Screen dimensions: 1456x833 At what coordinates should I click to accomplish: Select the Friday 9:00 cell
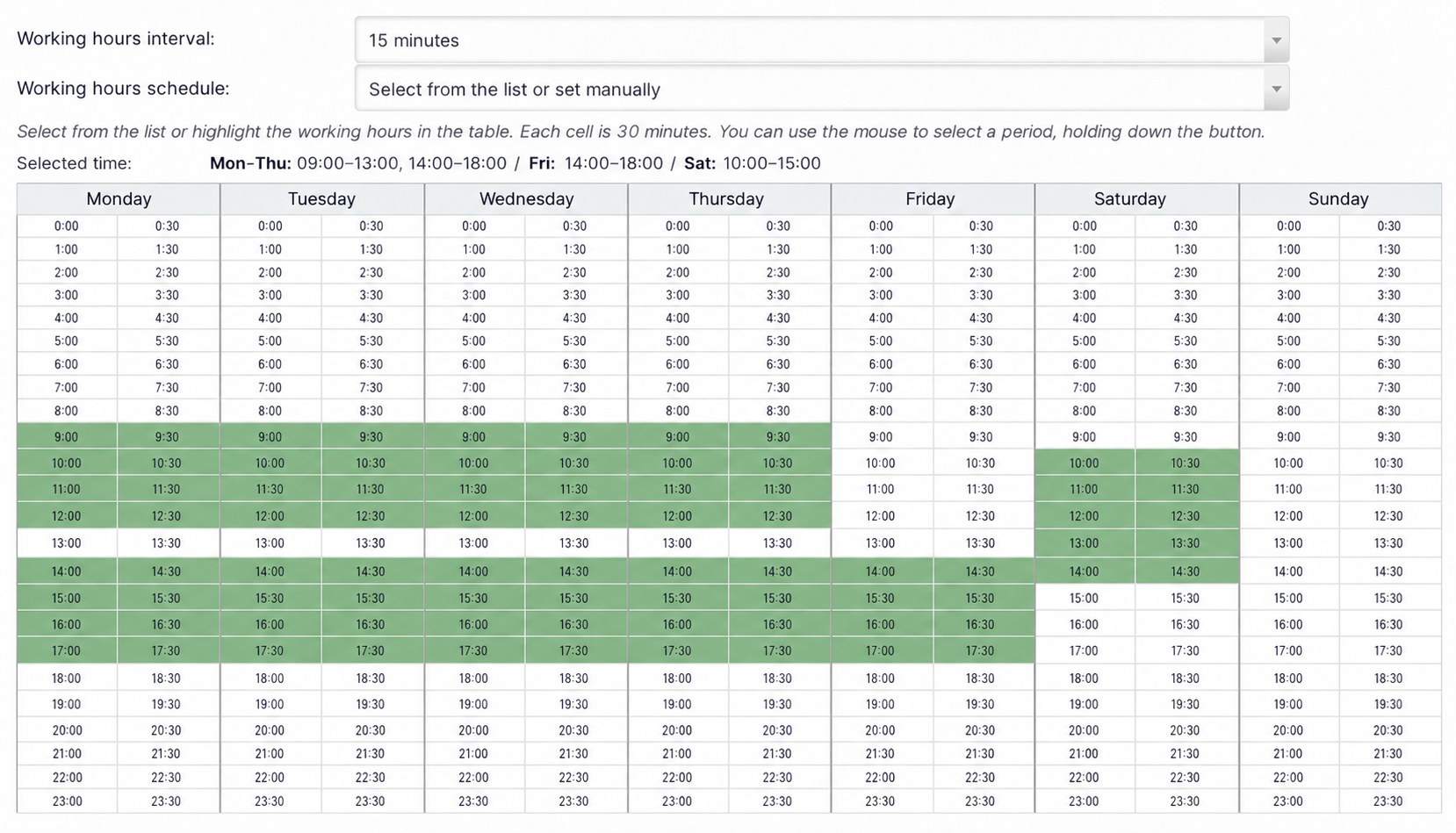tap(881, 436)
